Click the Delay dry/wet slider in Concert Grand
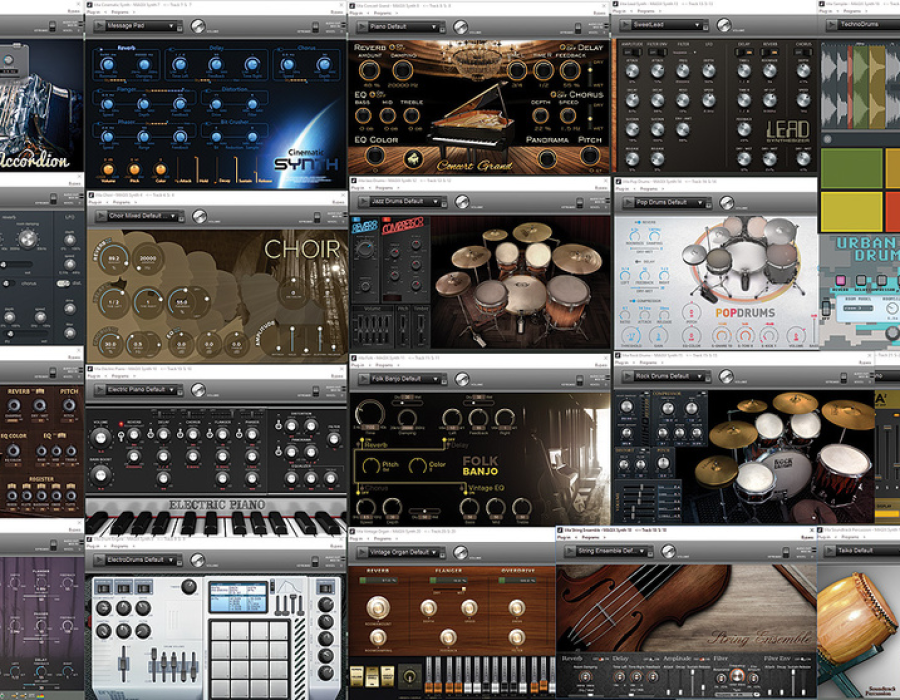Image resolution: width=900 pixels, height=700 pixels. (x=590, y=72)
